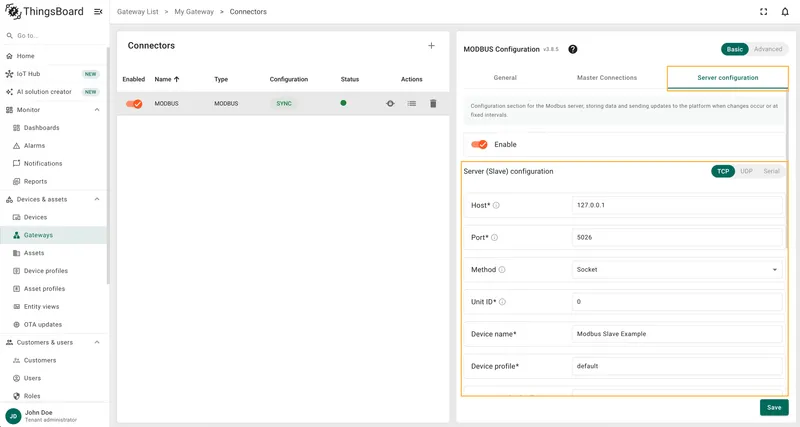Collapse the sidebar menu toggle icon
Image resolution: width=800 pixels, height=427 pixels.
coord(98,12)
